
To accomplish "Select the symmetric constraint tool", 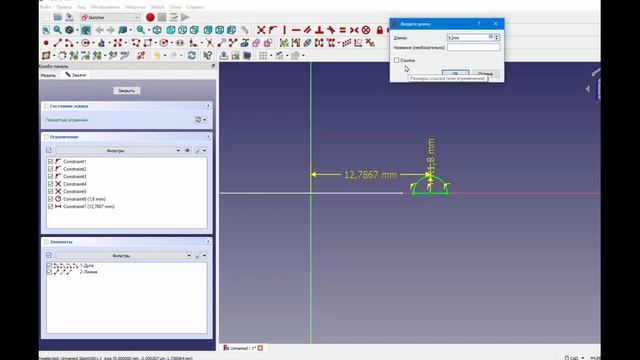I will click(x=354, y=30).
